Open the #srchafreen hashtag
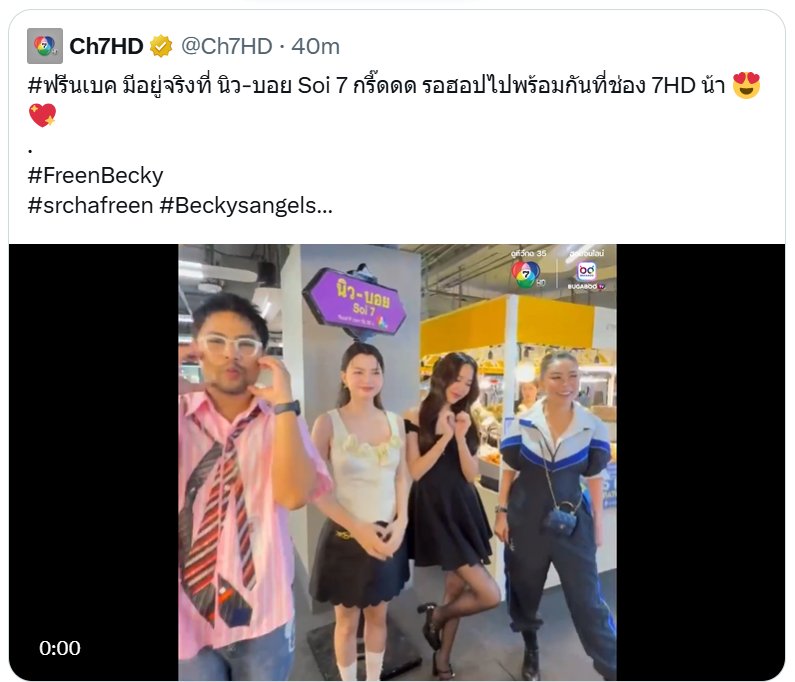Image resolution: width=795 pixels, height=682 pixels. pos(90,205)
